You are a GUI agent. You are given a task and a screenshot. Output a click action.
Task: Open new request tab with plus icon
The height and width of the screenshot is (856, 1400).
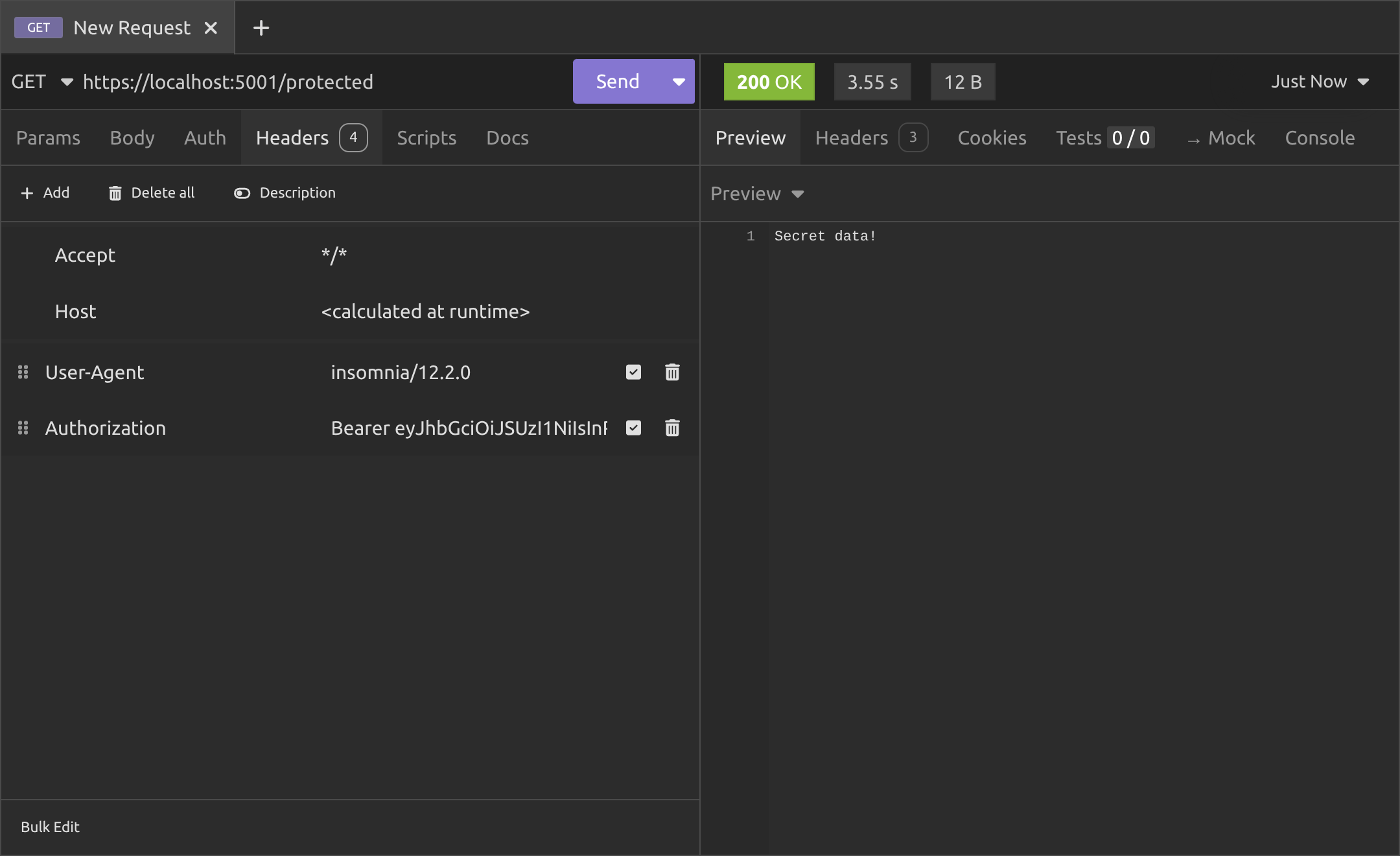tap(261, 28)
